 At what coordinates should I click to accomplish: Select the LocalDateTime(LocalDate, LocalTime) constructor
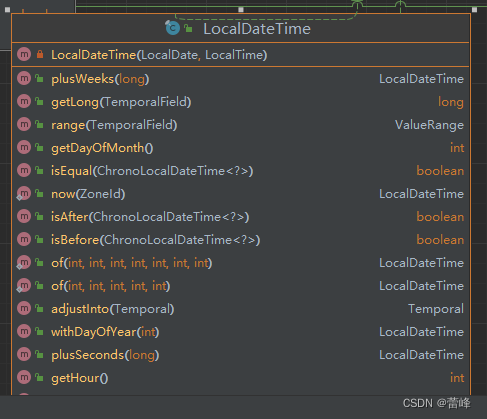click(159, 55)
